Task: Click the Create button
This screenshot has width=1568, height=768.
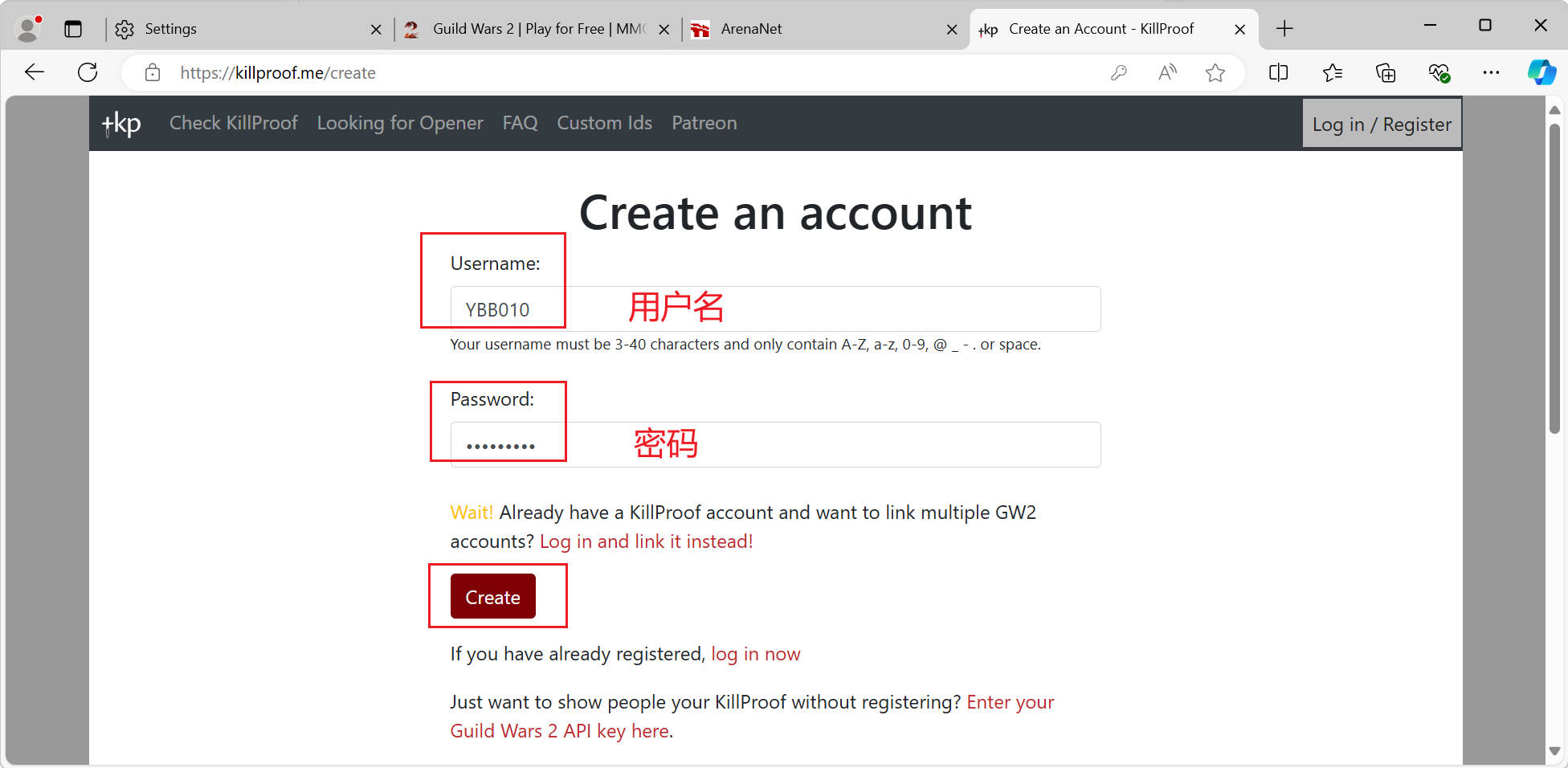Action: [492, 597]
